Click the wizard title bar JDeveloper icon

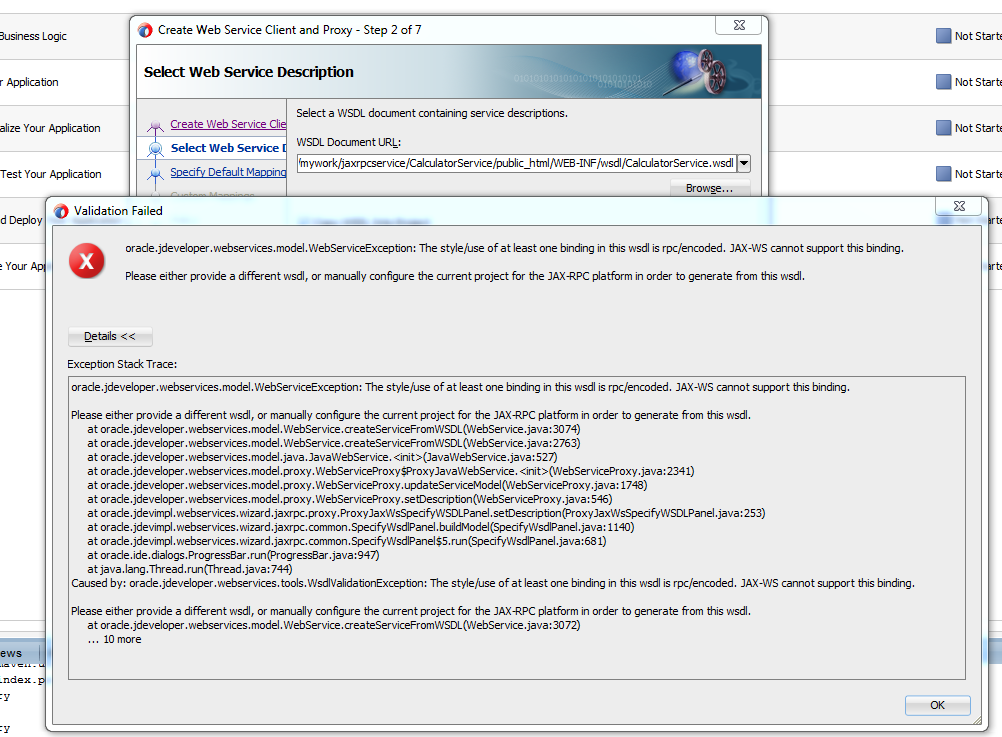145,30
